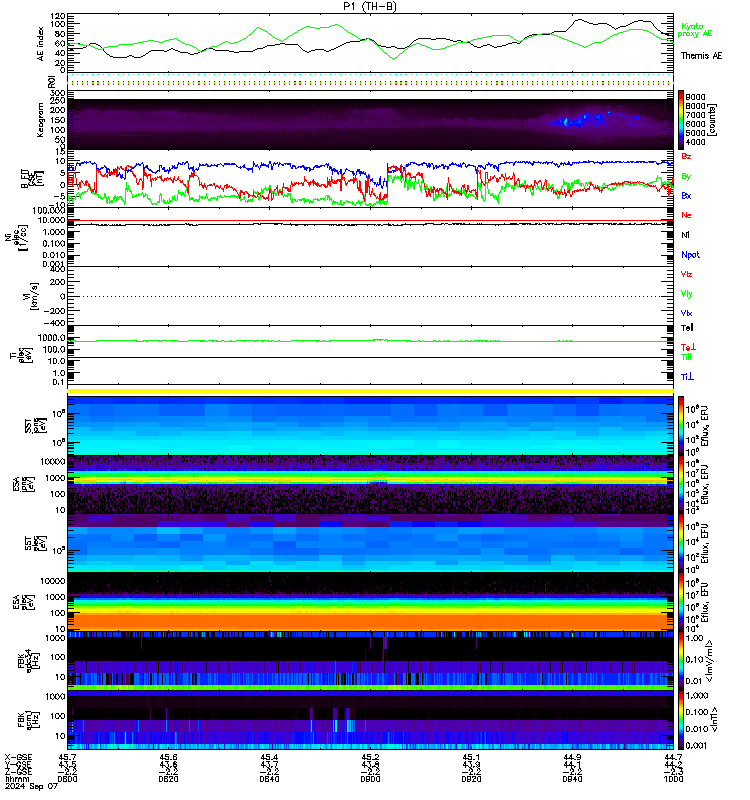Click the FBK magnetic field spectrogram panel

(x=370, y=720)
